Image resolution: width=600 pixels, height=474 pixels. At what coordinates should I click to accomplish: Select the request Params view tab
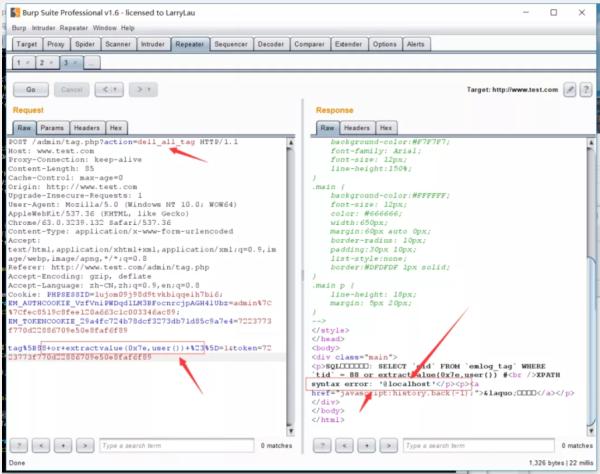[52, 128]
